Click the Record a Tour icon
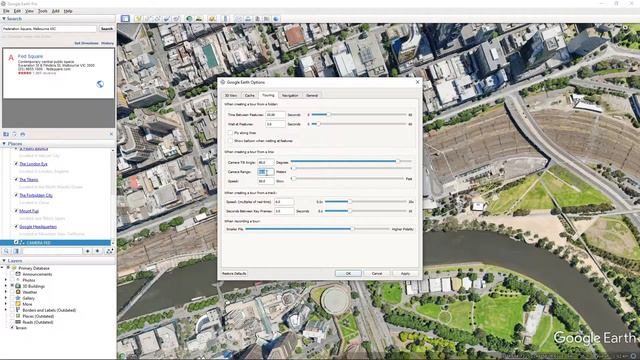This screenshot has width=640, height=360. (x=176, y=19)
